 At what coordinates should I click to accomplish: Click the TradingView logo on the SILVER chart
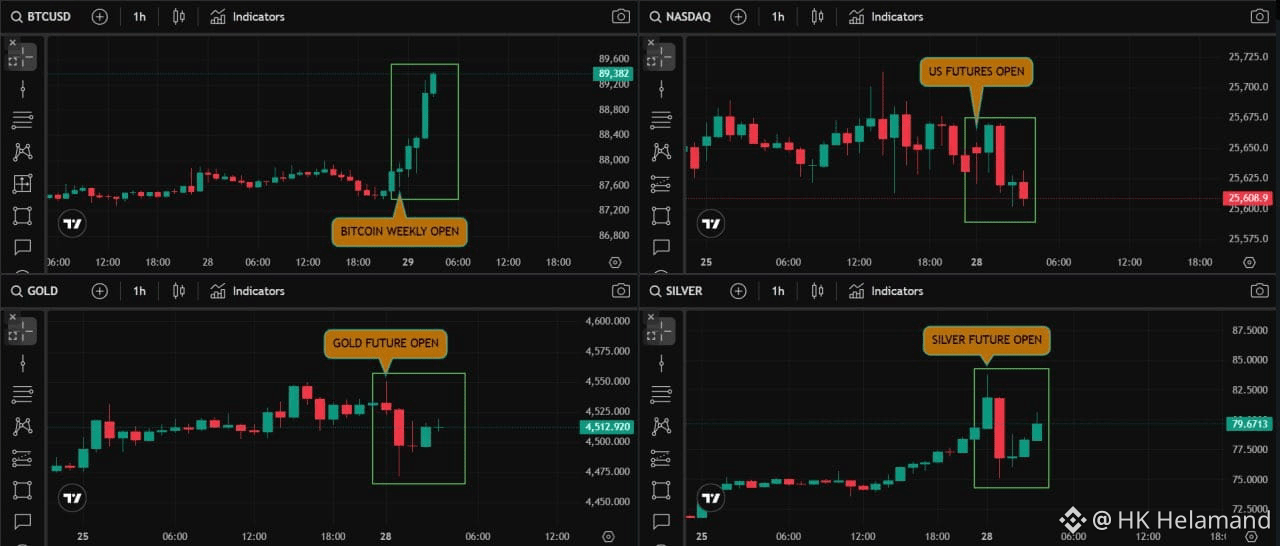(x=710, y=497)
